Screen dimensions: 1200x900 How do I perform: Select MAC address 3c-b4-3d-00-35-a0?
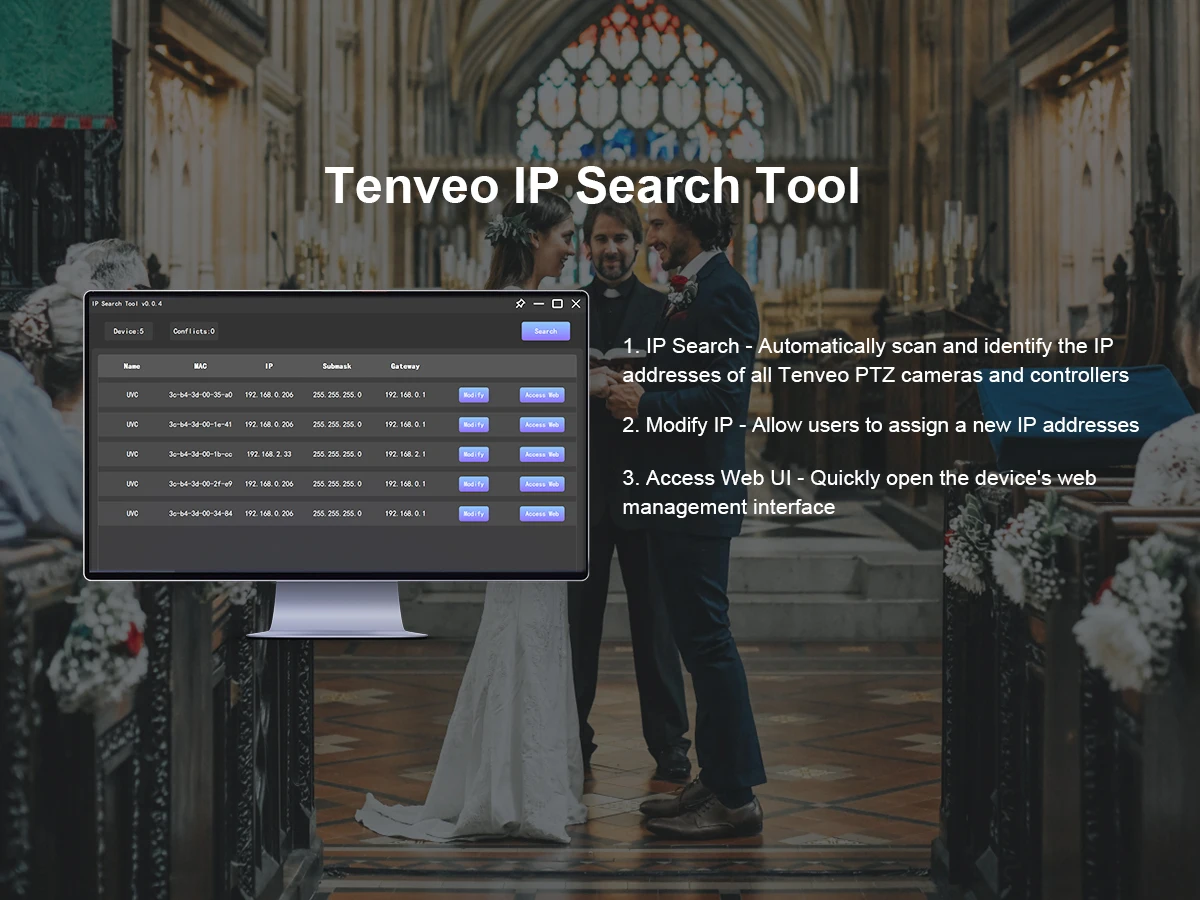click(x=200, y=395)
